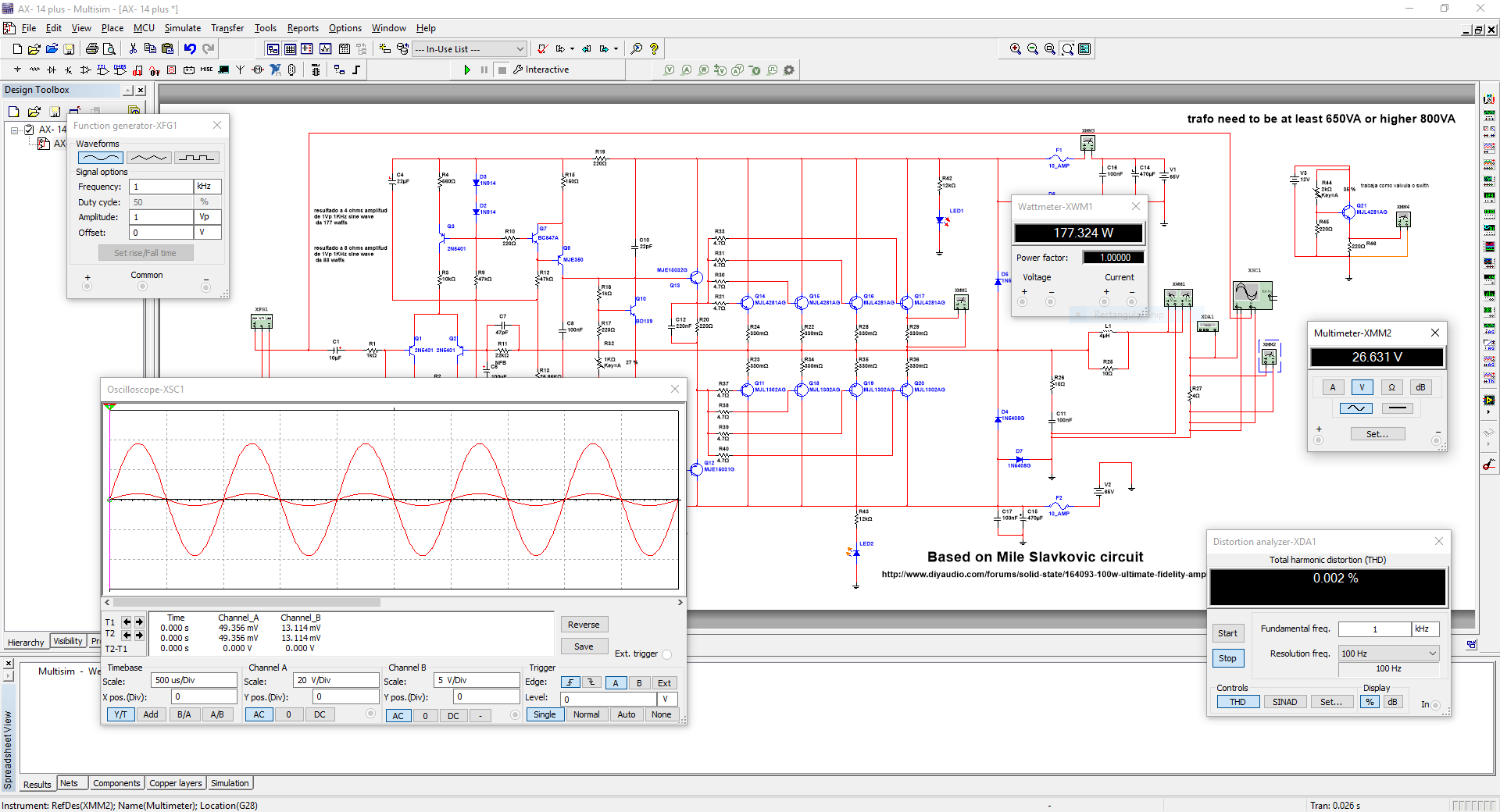Switch the multimeter to Ohmmeter mode
1500x812 pixels.
(1391, 387)
